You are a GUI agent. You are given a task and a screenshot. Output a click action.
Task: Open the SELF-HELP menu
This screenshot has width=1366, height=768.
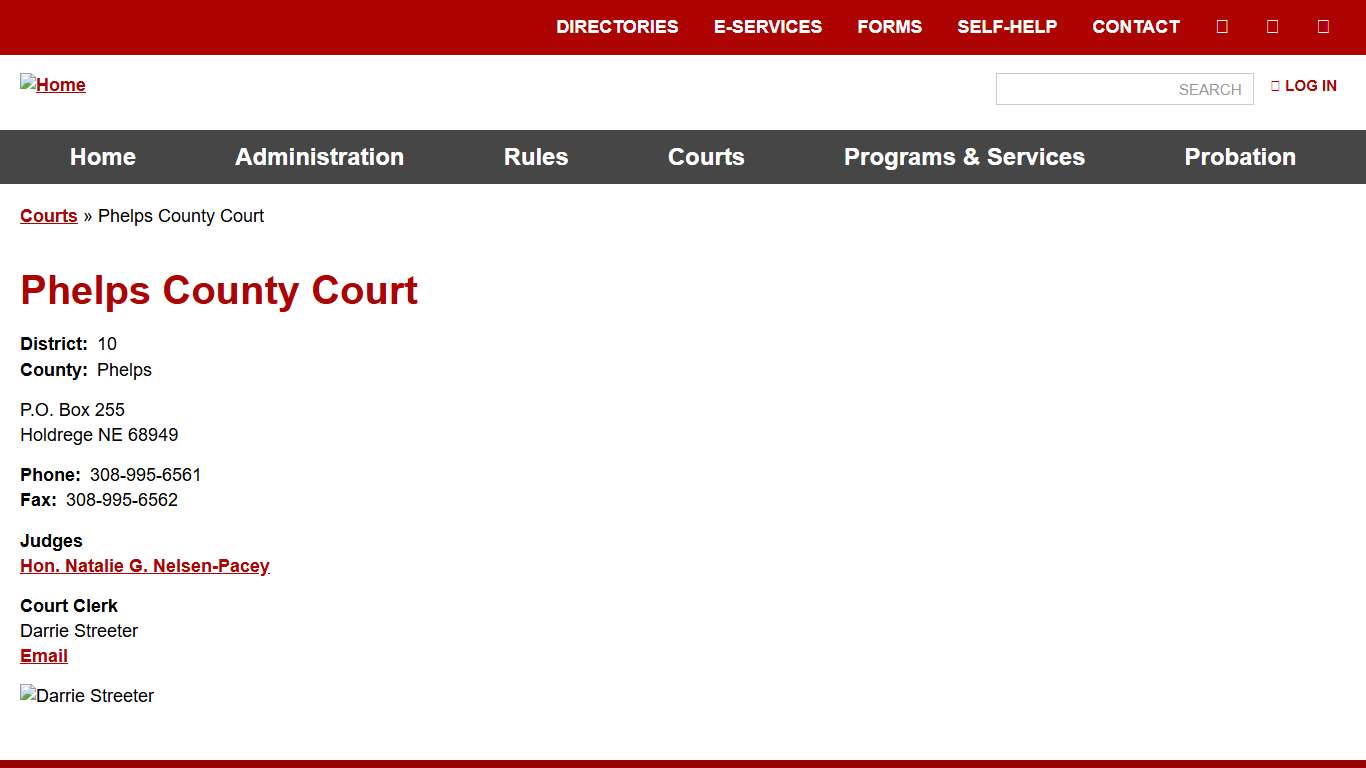(1007, 27)
